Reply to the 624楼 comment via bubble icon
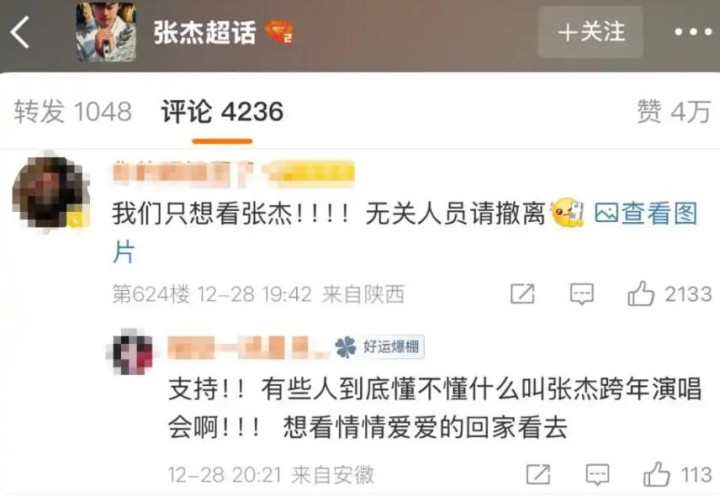The width and height of the screenshot is (720, 496). coord(582,294)
